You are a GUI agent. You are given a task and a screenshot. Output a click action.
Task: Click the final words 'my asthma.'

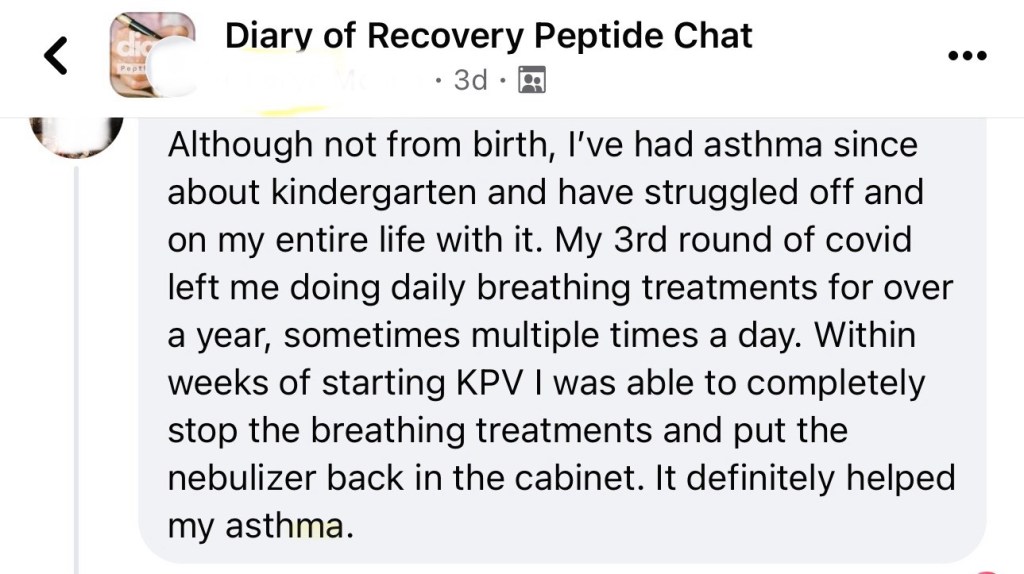pos(261,526)
